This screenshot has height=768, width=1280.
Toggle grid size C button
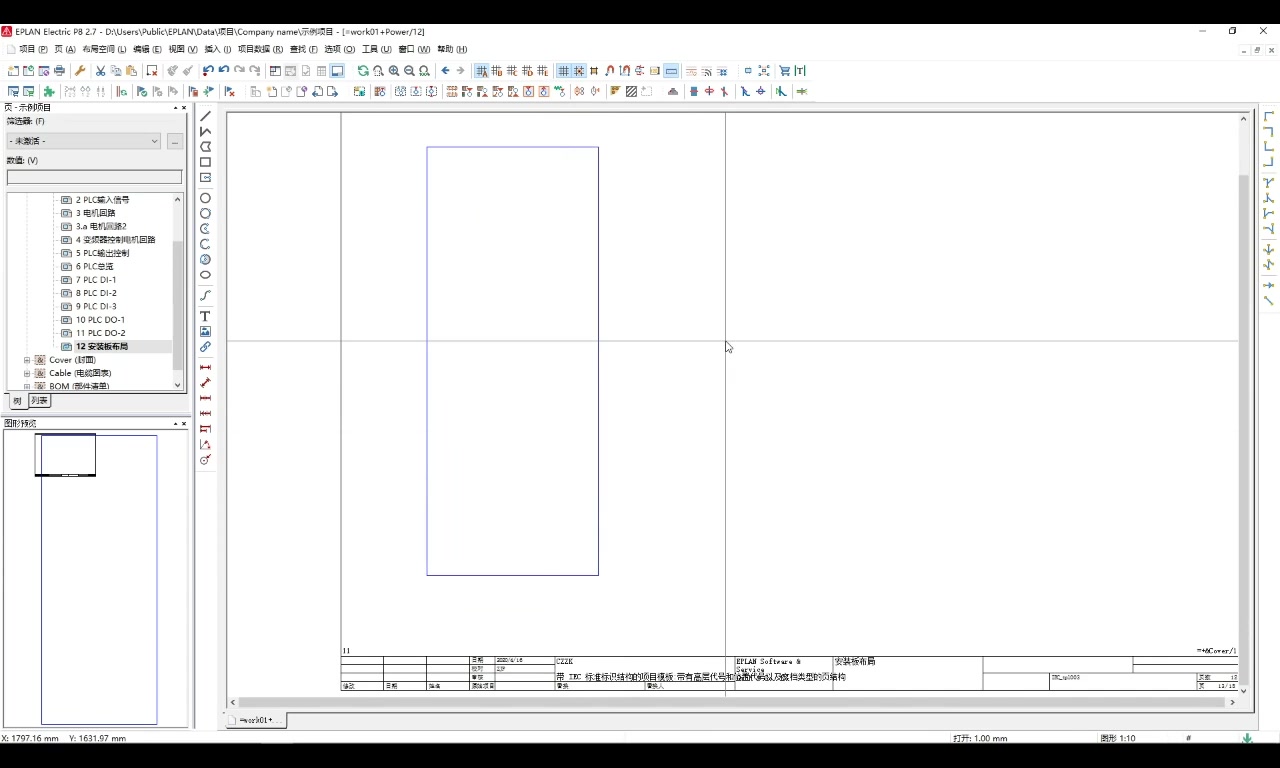(512, 71)
